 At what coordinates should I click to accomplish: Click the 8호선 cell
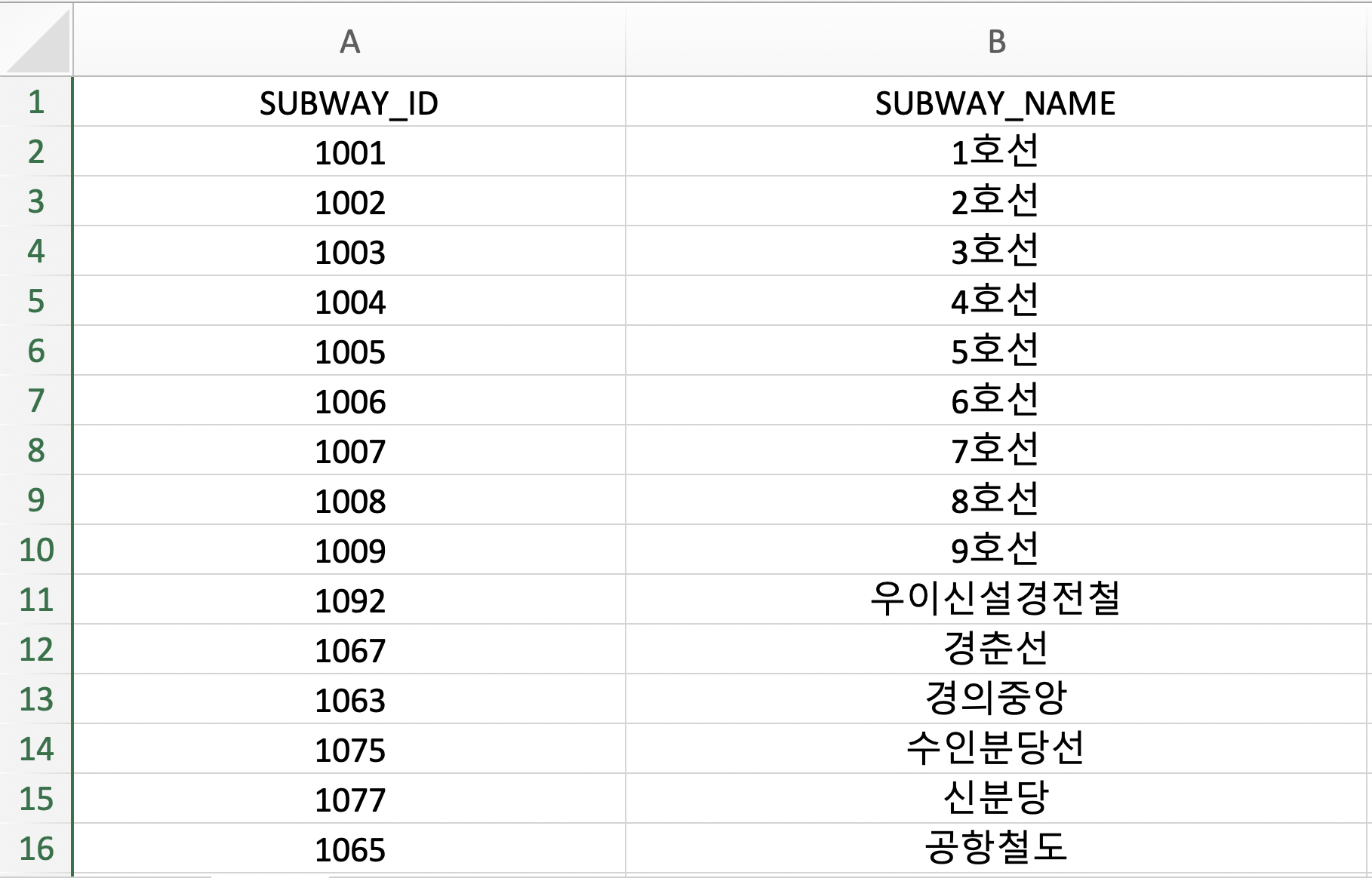pos(996,500)
